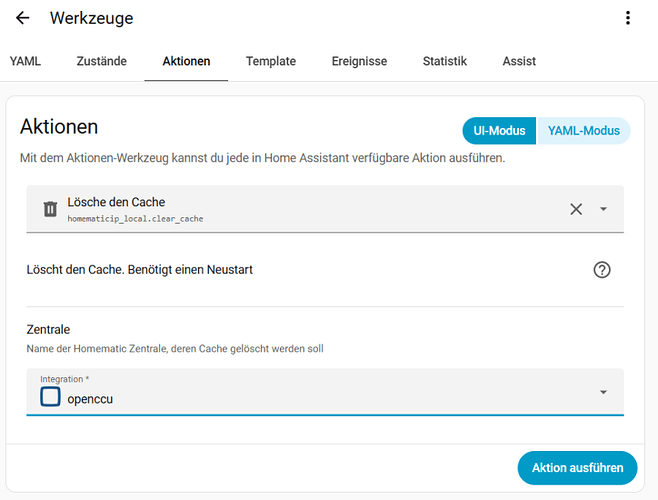Click the homematicip_local.clear_cache text
Viewport: 658px width, 500px height.
[135, 219]
